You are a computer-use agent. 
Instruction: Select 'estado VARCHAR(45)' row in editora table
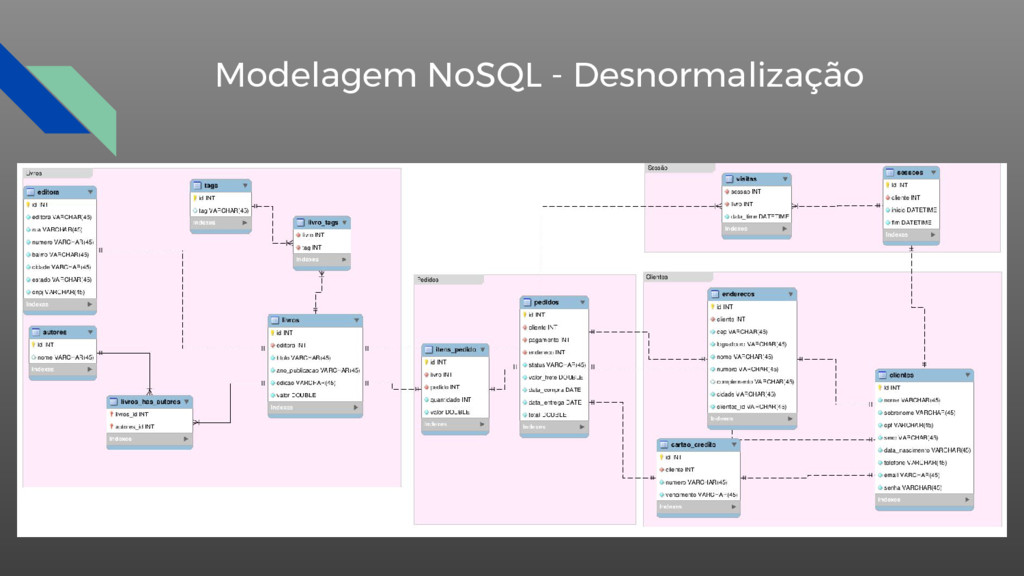point(60,280)
